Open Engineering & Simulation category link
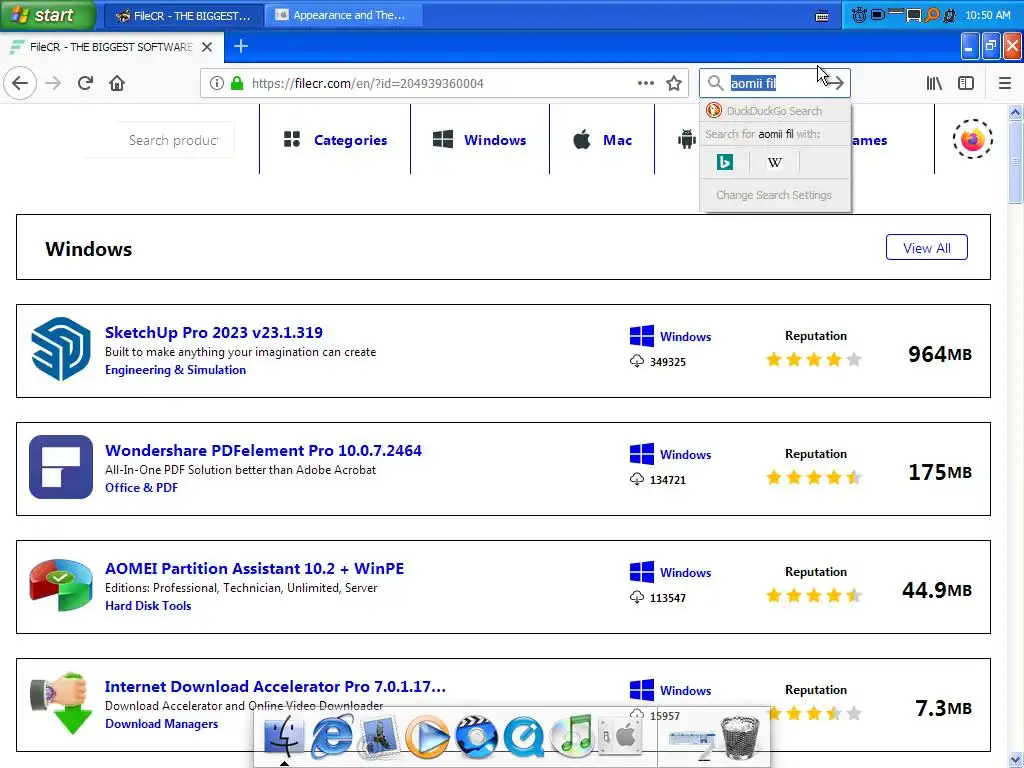 (175, 370)
